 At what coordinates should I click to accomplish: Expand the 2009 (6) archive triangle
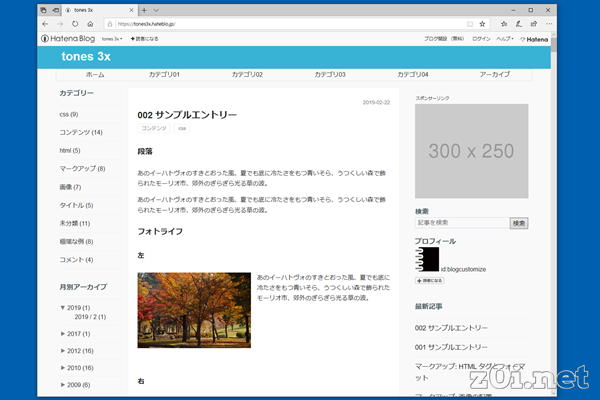[63, 385]
